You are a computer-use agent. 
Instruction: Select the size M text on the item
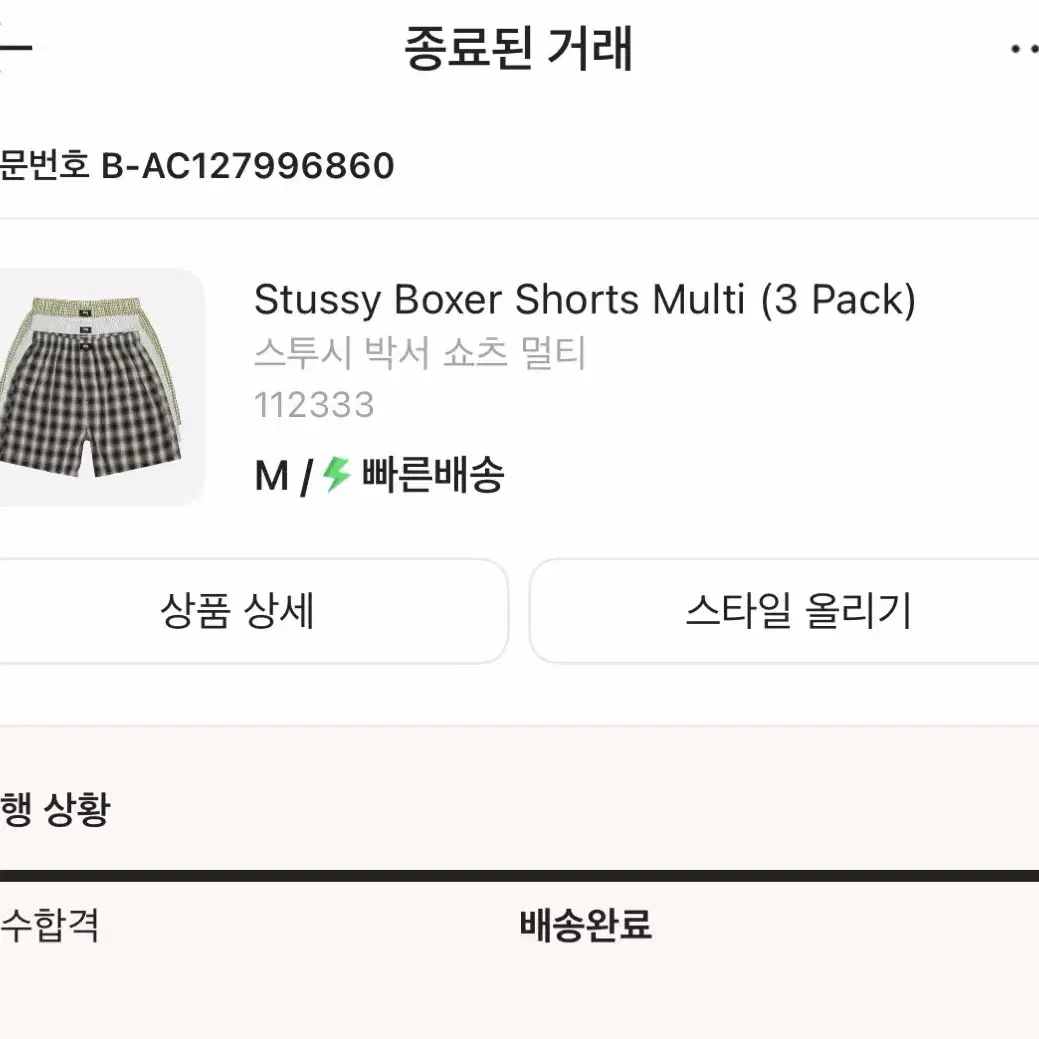270,477
